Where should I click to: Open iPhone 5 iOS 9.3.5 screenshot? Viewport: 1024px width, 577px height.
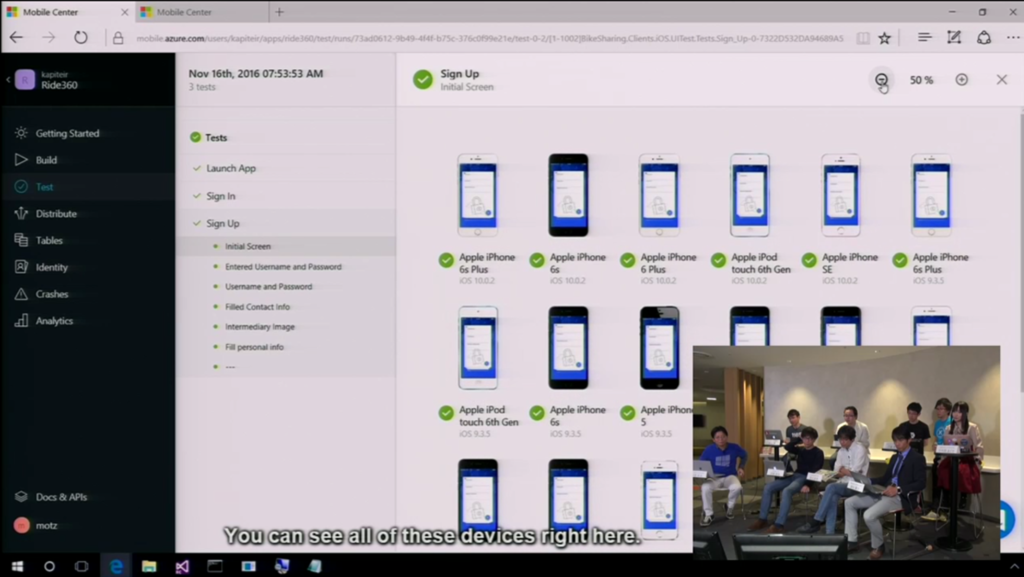coord(659,348)
